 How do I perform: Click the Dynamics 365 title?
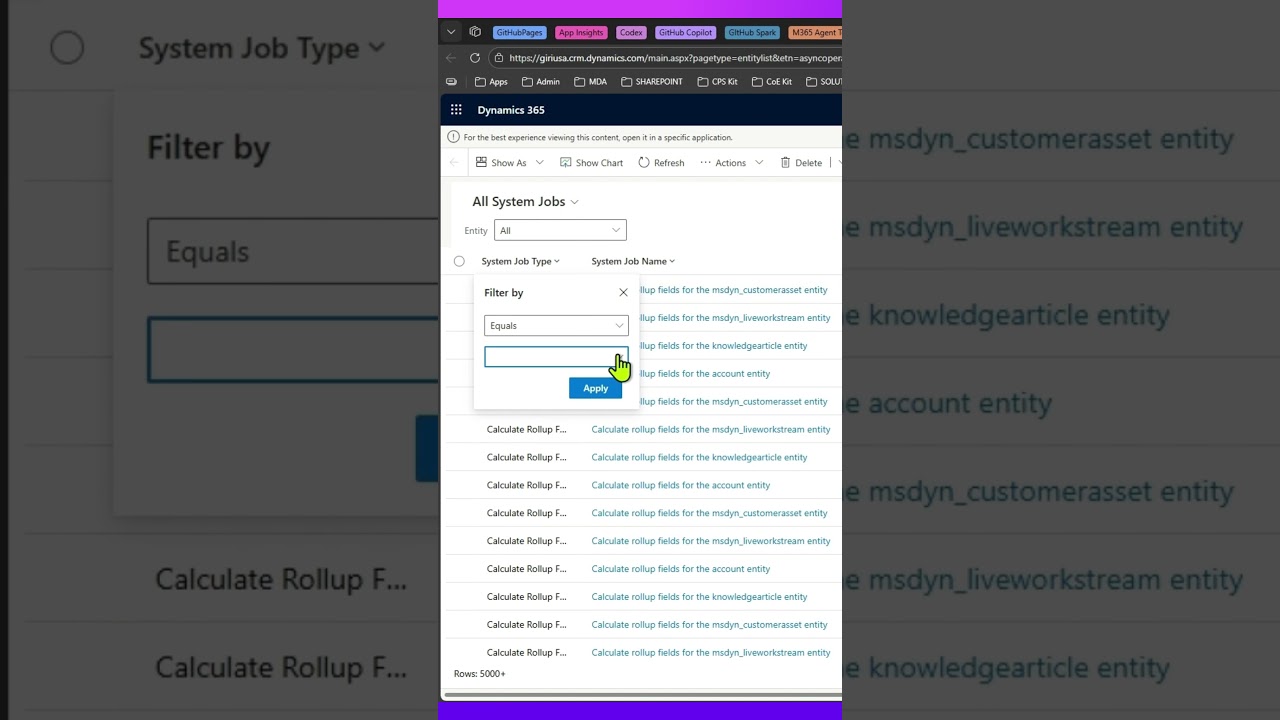pyautogui.click(x=511, y=110)
